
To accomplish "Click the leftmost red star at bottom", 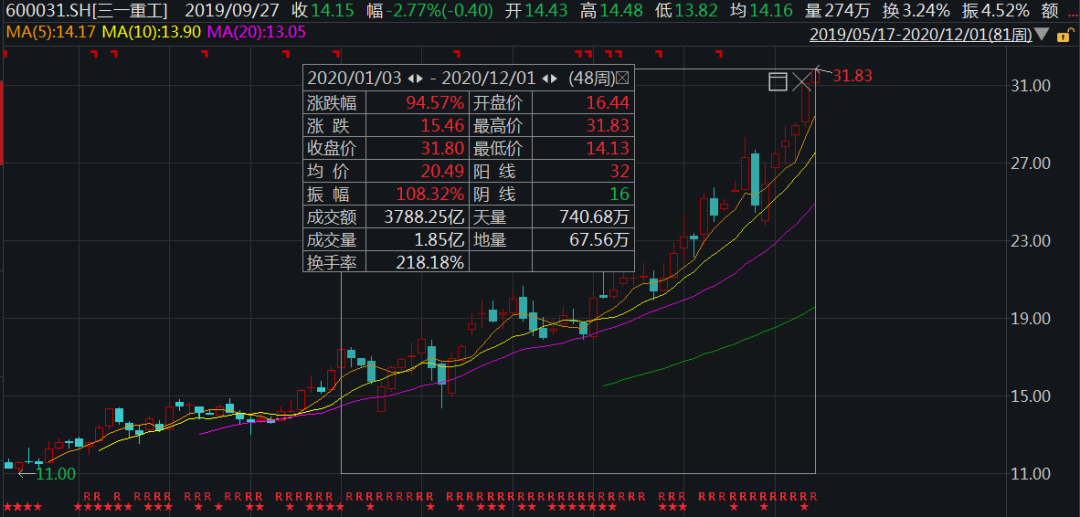I will tap(8, 508).
